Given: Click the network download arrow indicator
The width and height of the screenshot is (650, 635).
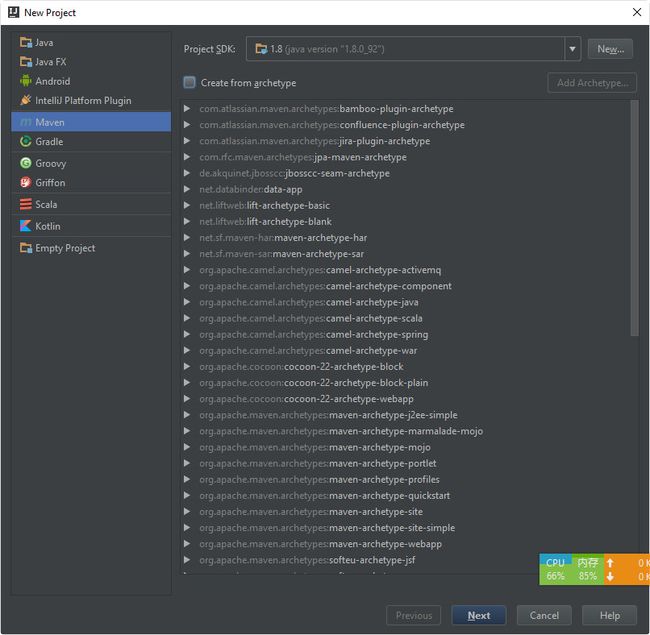Looking at the screenshot, I should (610, 576).
